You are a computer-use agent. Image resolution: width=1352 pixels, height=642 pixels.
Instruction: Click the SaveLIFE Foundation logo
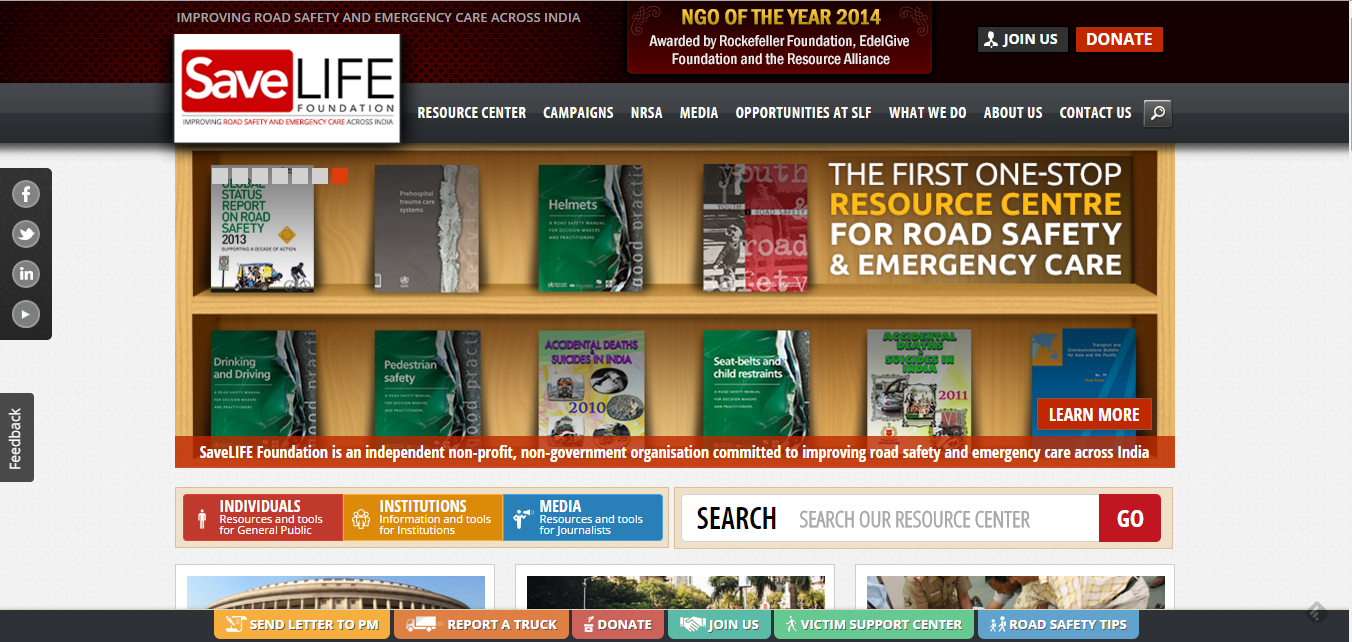point(287,88)
